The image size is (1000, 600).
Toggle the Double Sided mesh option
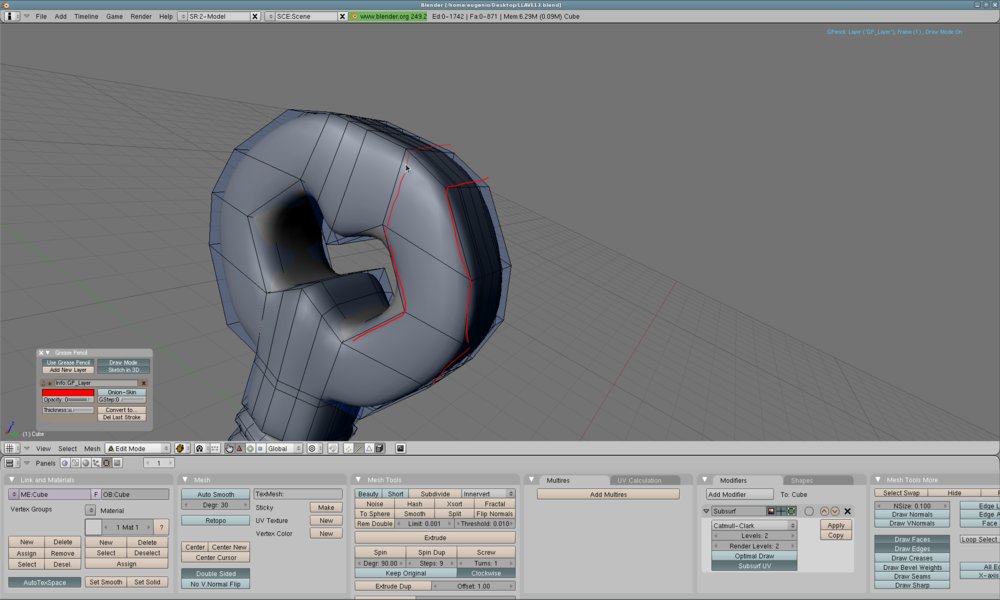pyautogui.click(x=215, y=573)
